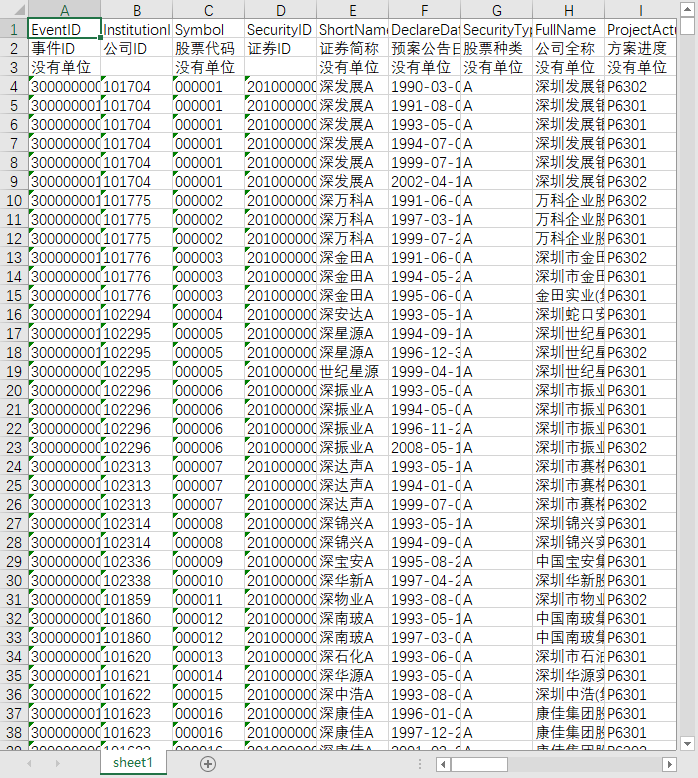The height and width of the screenshot is (778, 698).
Task: Select the 股票代码 cell
Action: click(209, 48)
